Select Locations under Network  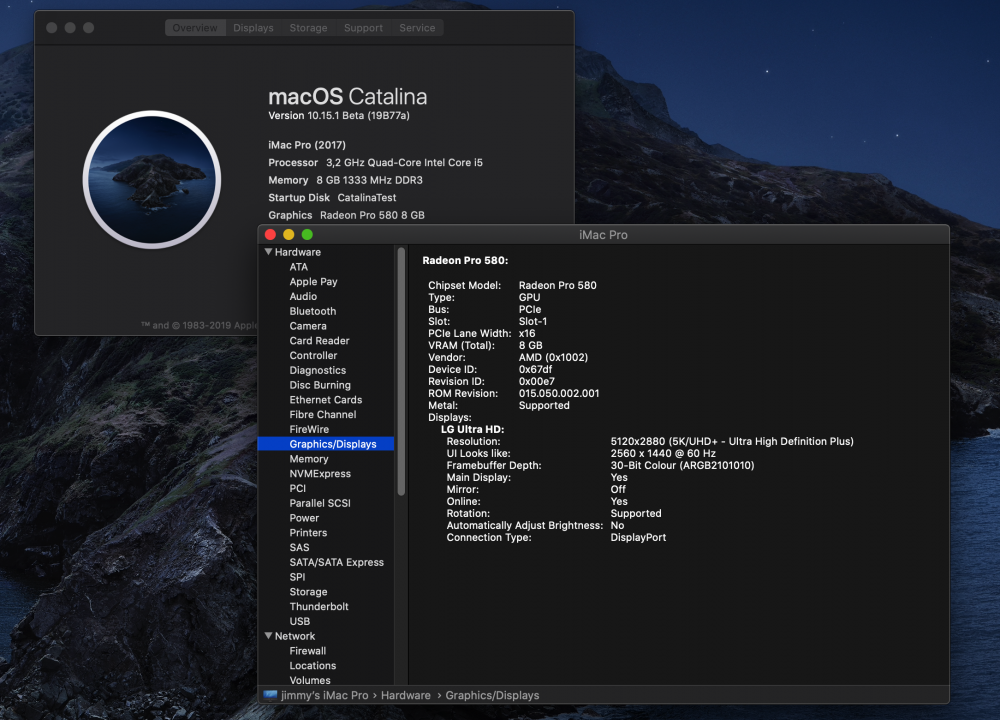pyautogui.click(x=312, y=665)
